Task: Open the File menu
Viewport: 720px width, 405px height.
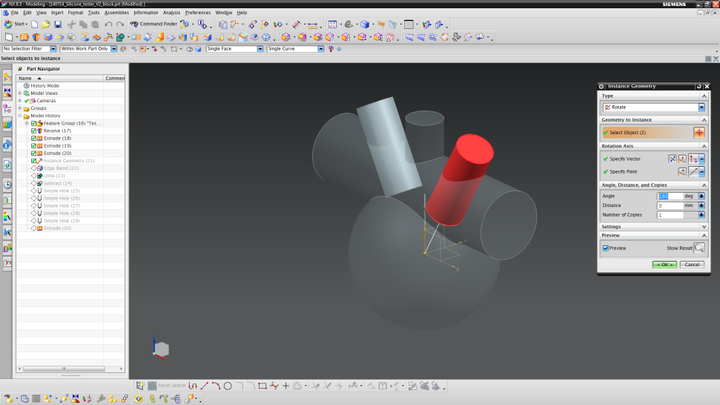Action: (15, 13)
